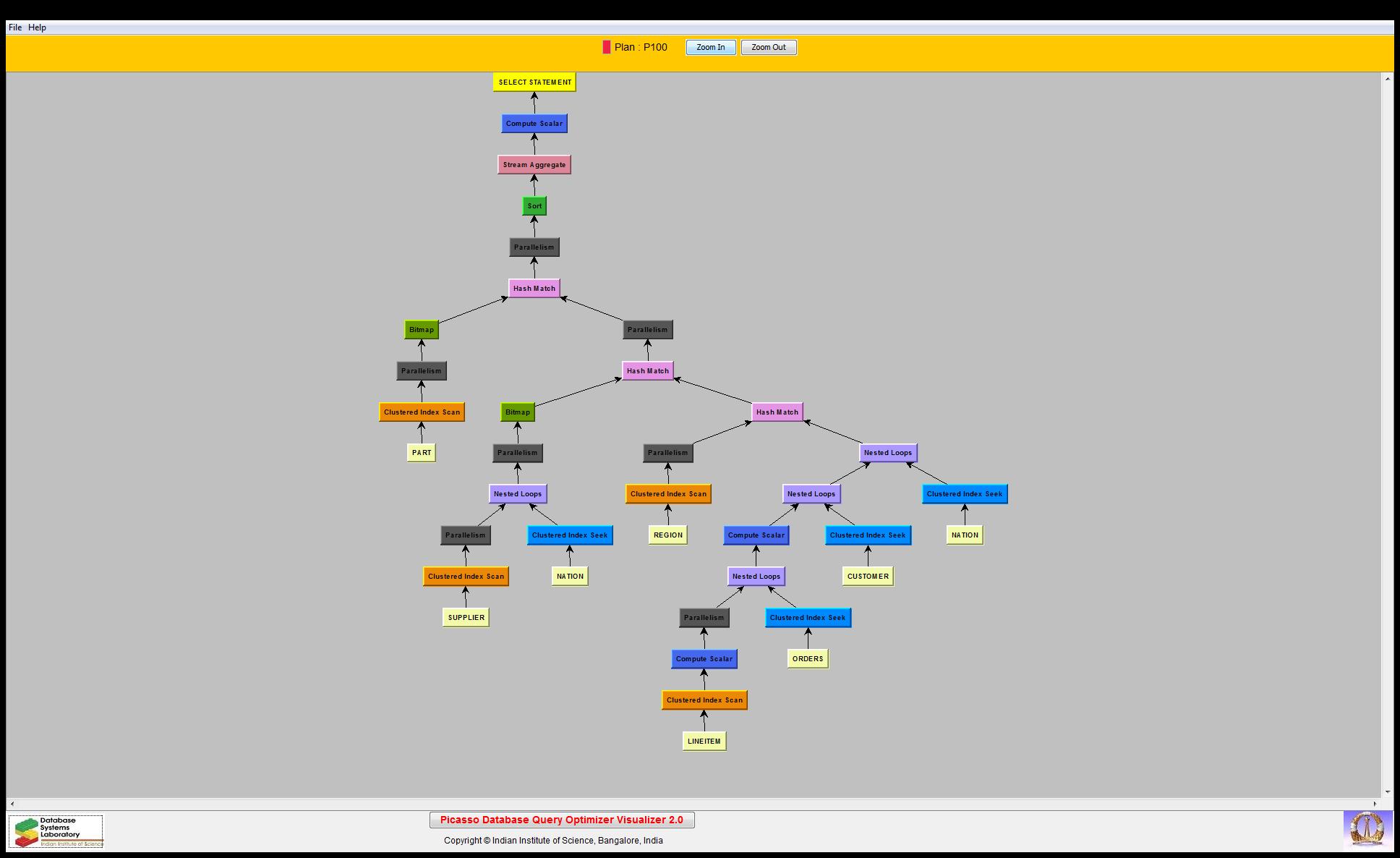The height and width of the screenshot is (858, 1400).
Task: Click the Indian Institute of Science emblem
Action: (x=1367, y=829)
